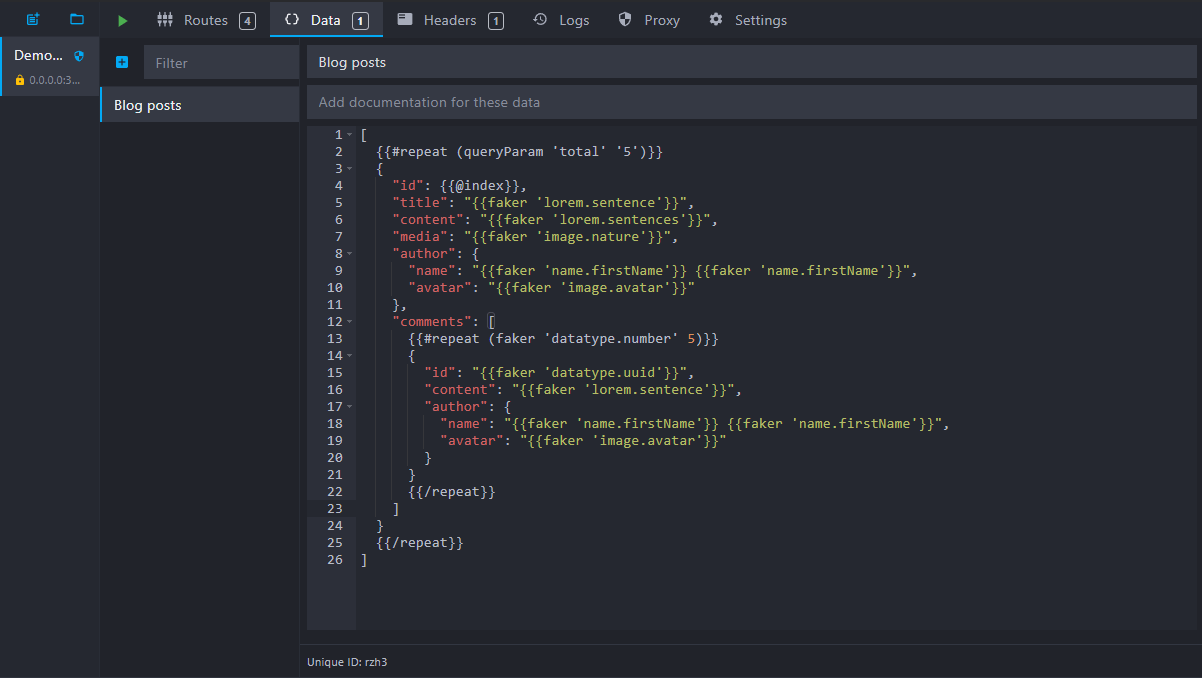Image resolution: width=1202 pixels, height=678 pixels.
Task: Click the yellow lock icon beside 0.0.0.0
Action: coord(20,80)
